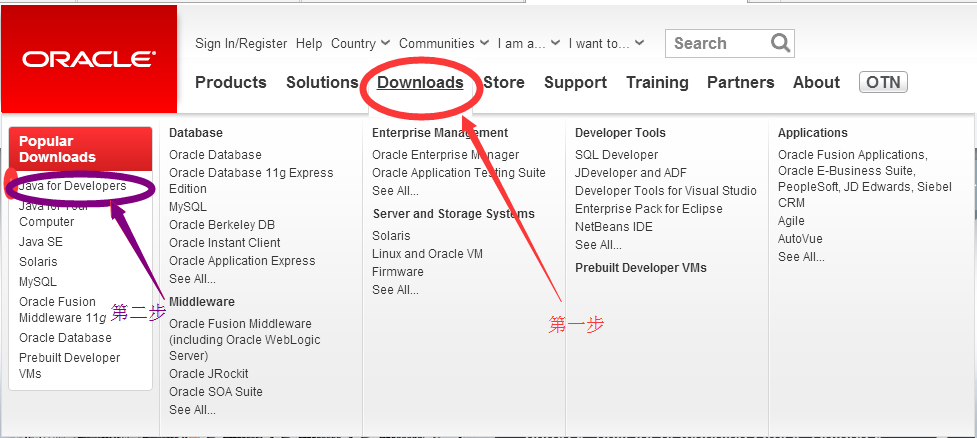Image resolution: width=977 pixels, height=438 pixels.
Task: Open SQL Developer link
Action: [x=616, y=155]
